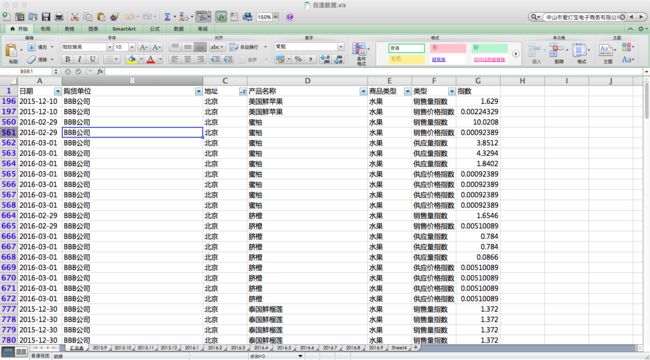Open the font name dropdown
The height and width of the screenshot is (360, 650).
click(110, 47)
